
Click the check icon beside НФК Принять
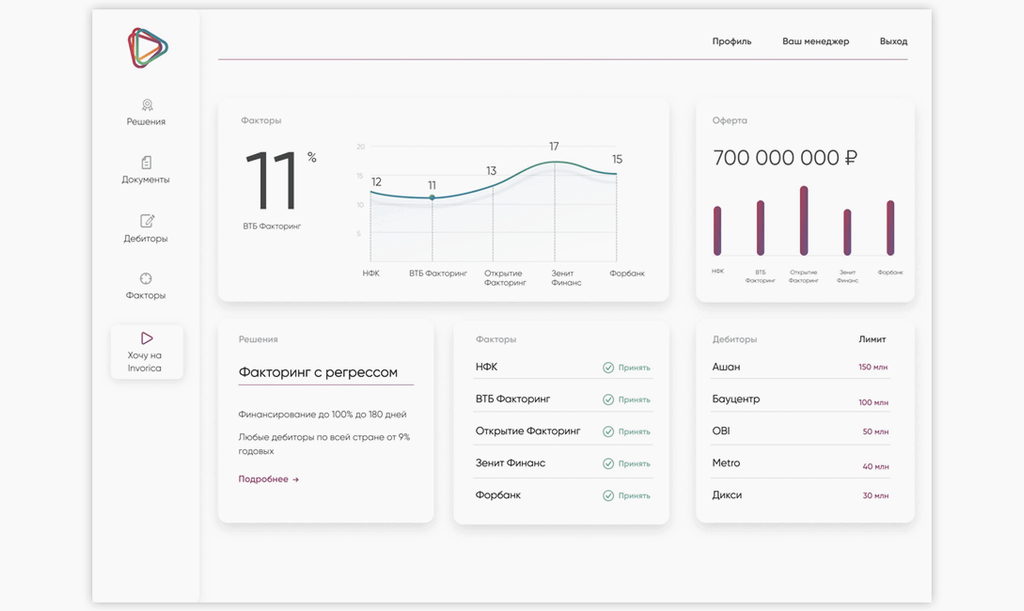(608, 368)
